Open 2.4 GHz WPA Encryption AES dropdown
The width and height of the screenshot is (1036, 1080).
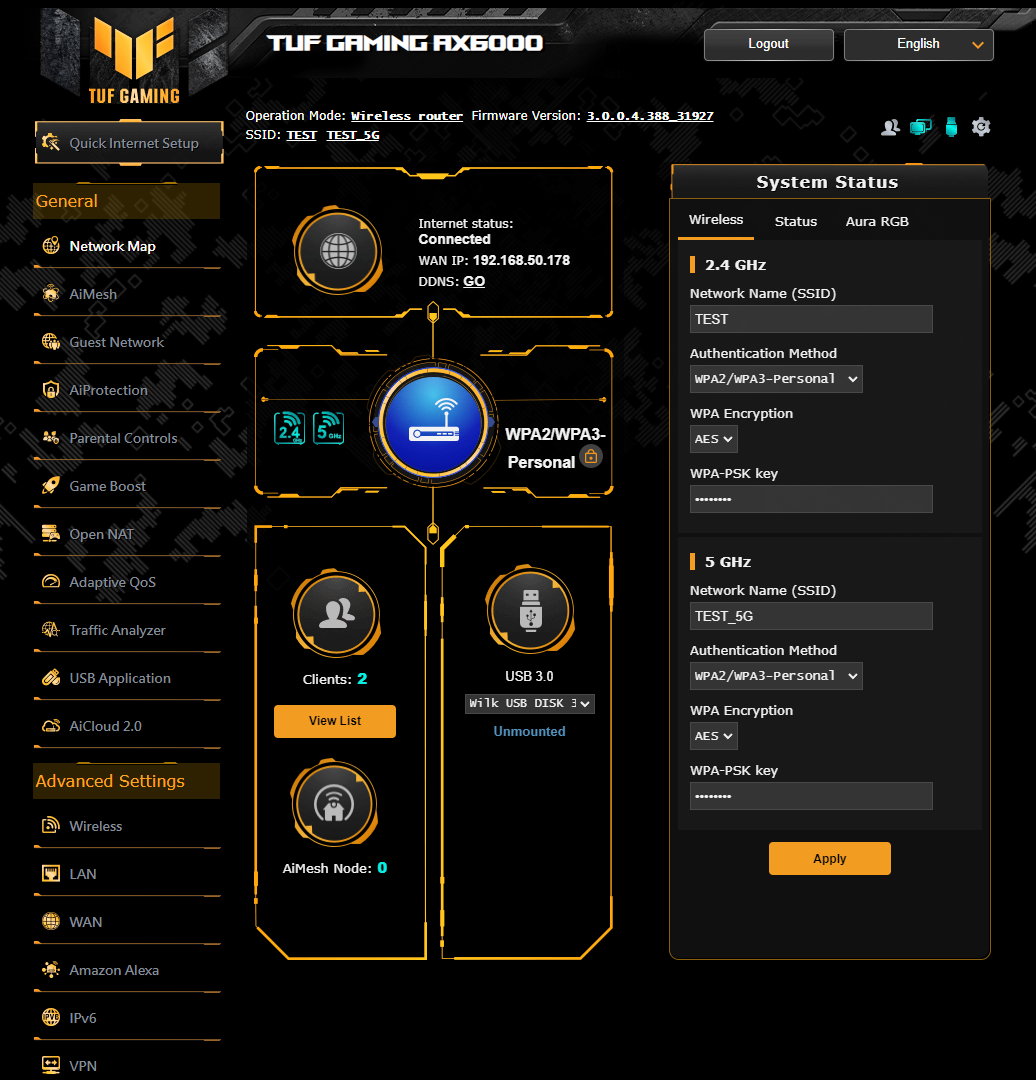pyautogui.click(x=714, y=439)
